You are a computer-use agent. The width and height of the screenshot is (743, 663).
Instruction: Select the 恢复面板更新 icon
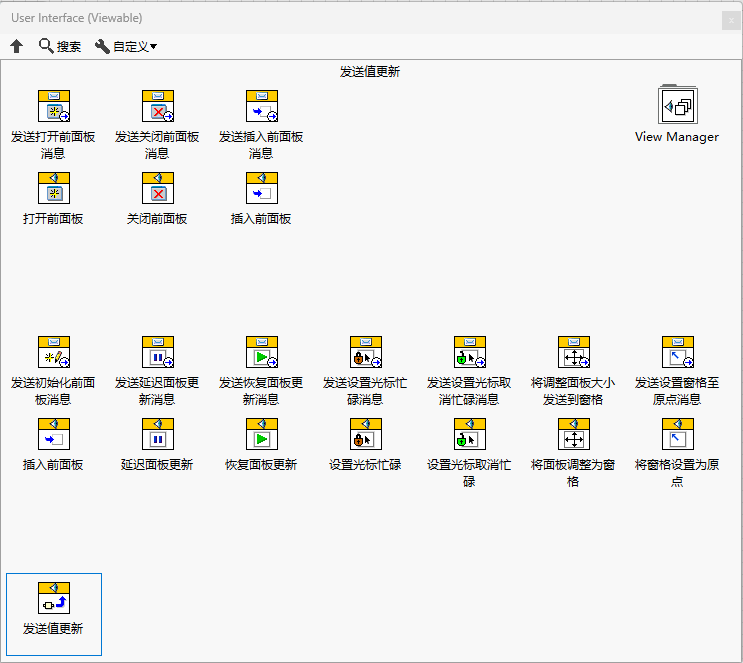tap(262, 434)
